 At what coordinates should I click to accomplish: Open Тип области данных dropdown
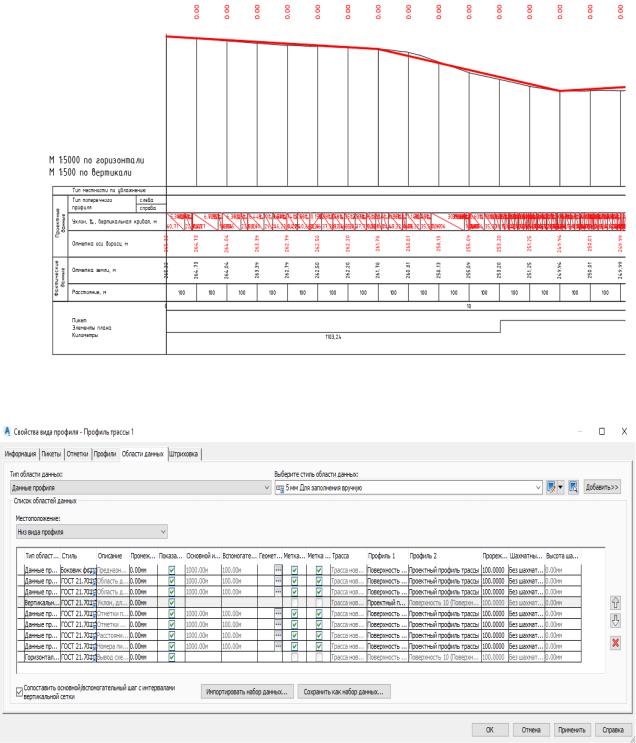tap(140, 487)
